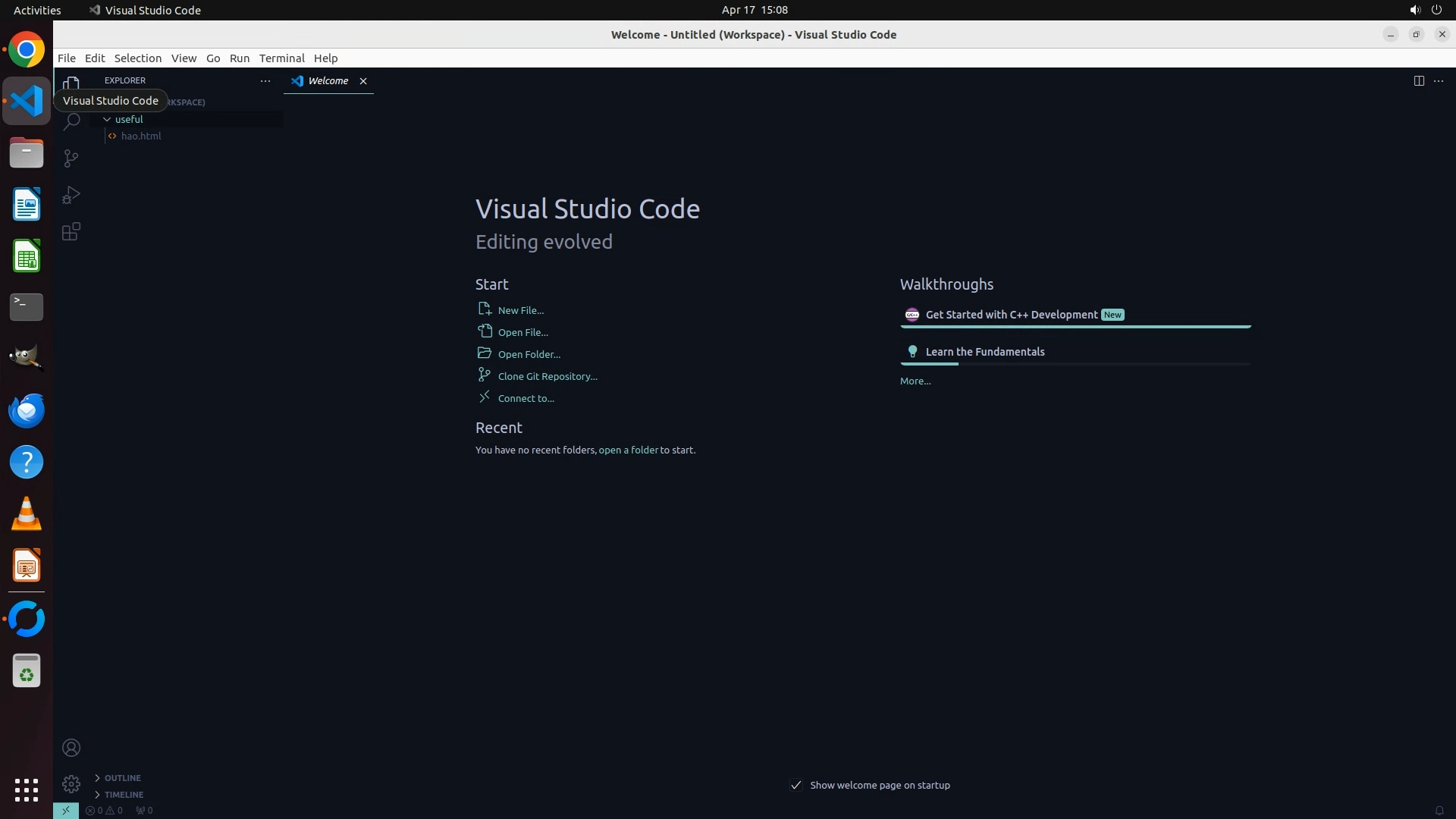The height and width of the screenshot is (819, 1456).
Task: Open the Terminal menu
Action: coord(281,58)
